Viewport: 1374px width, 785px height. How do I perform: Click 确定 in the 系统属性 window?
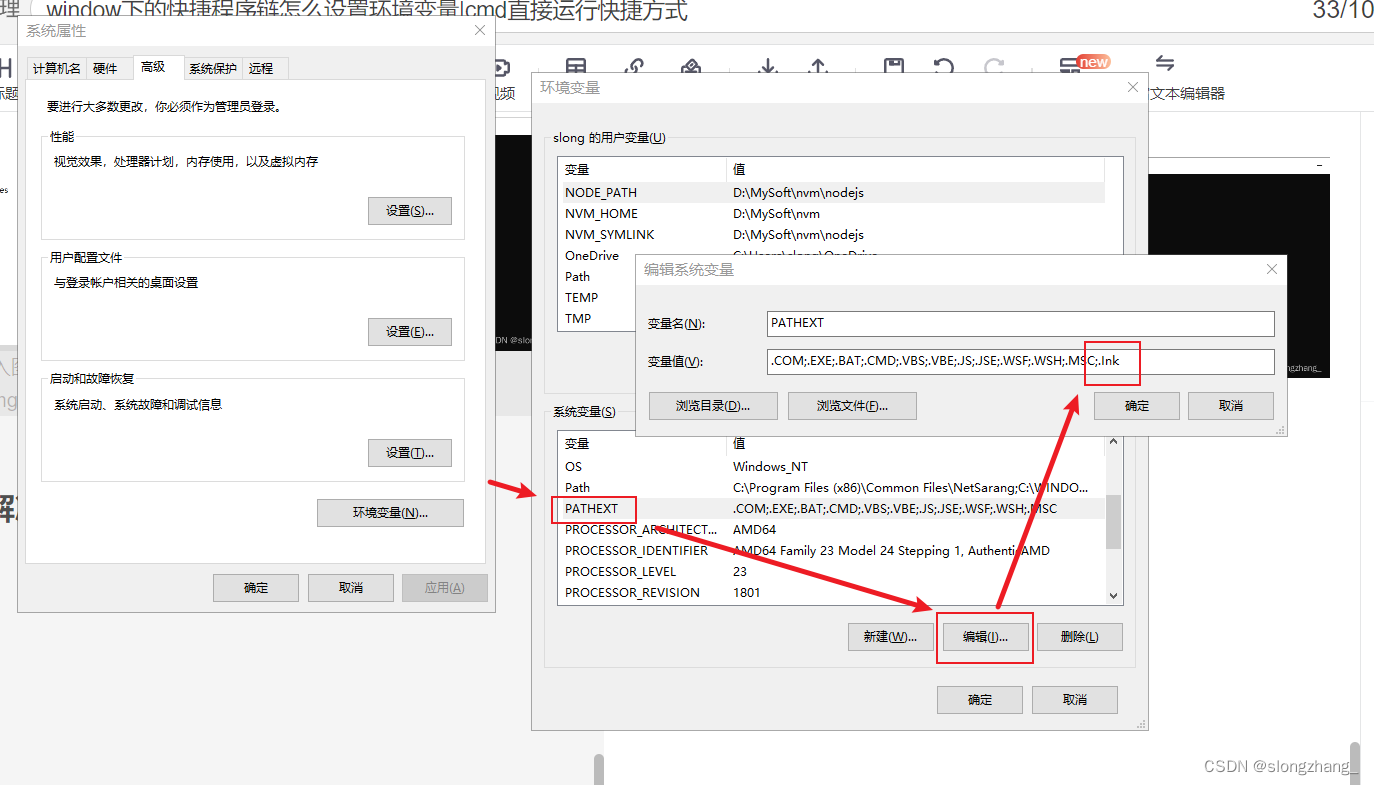tap(256, 588)
